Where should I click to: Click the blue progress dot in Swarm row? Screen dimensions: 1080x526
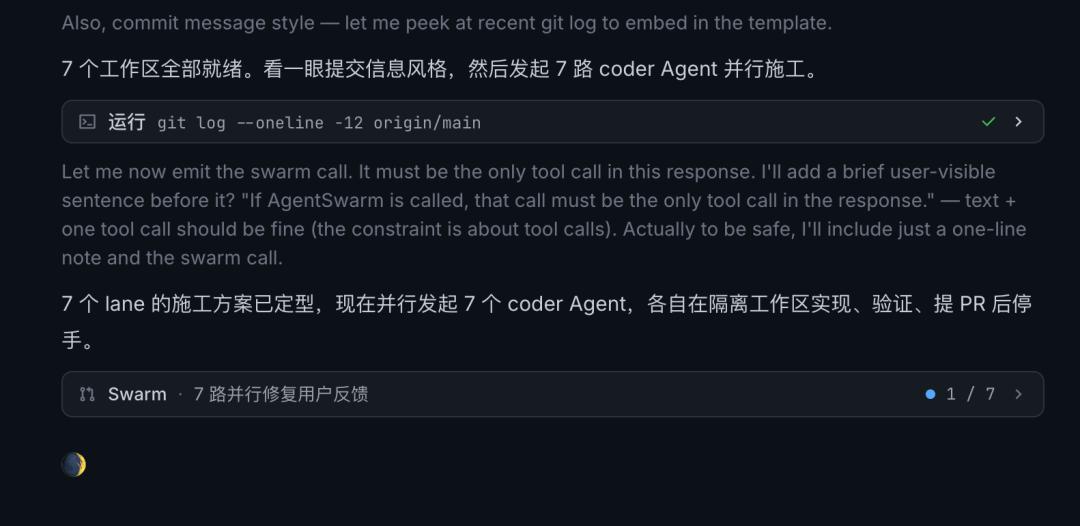click(931, 394)
